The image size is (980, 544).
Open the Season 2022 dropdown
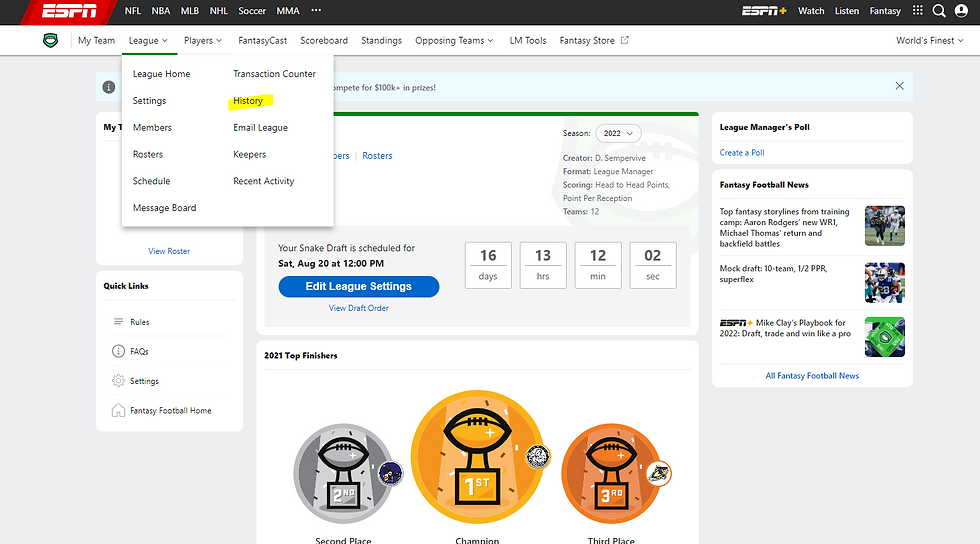618,133
